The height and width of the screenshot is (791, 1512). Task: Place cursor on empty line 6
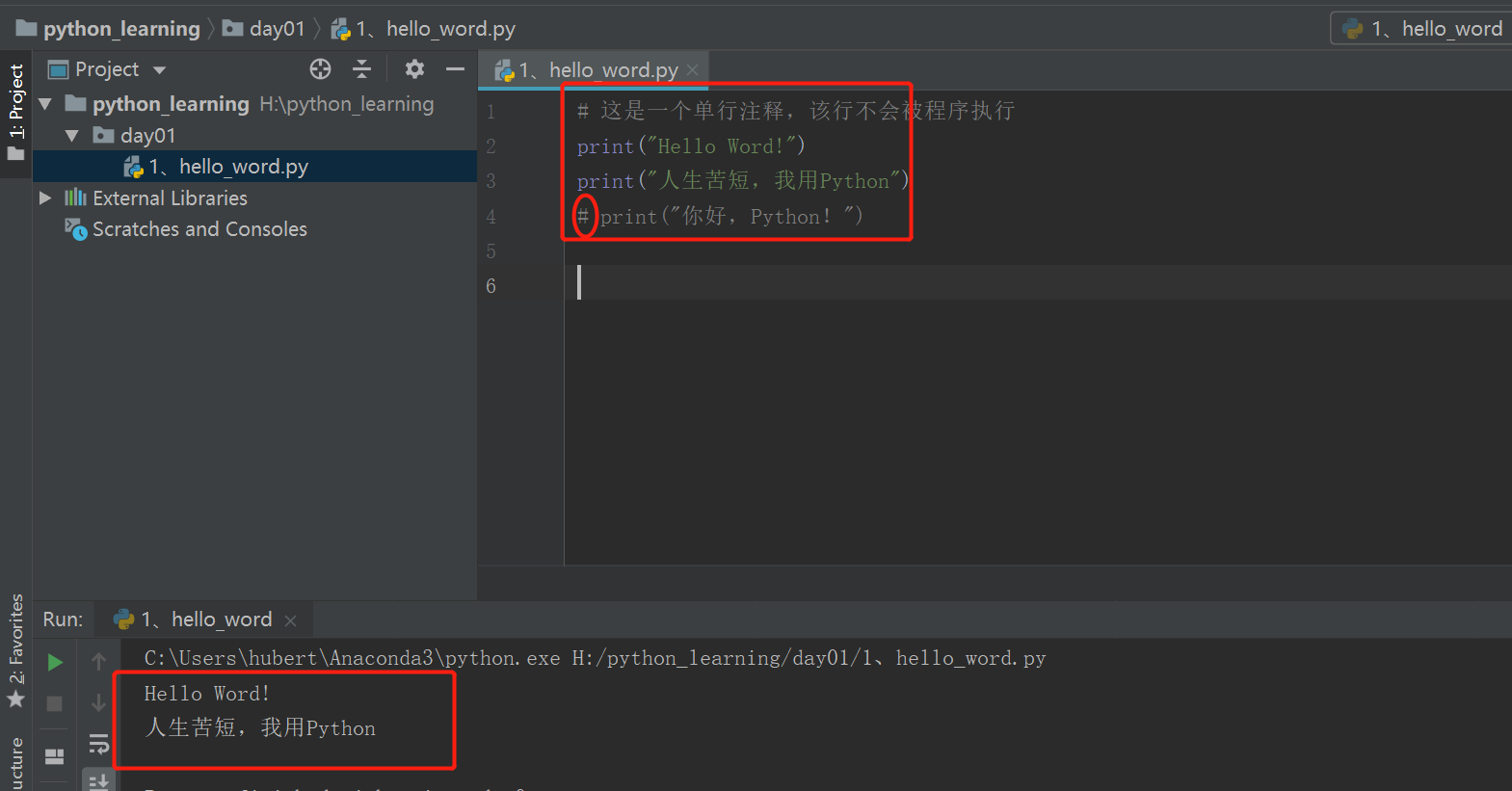pos(1037,283)
